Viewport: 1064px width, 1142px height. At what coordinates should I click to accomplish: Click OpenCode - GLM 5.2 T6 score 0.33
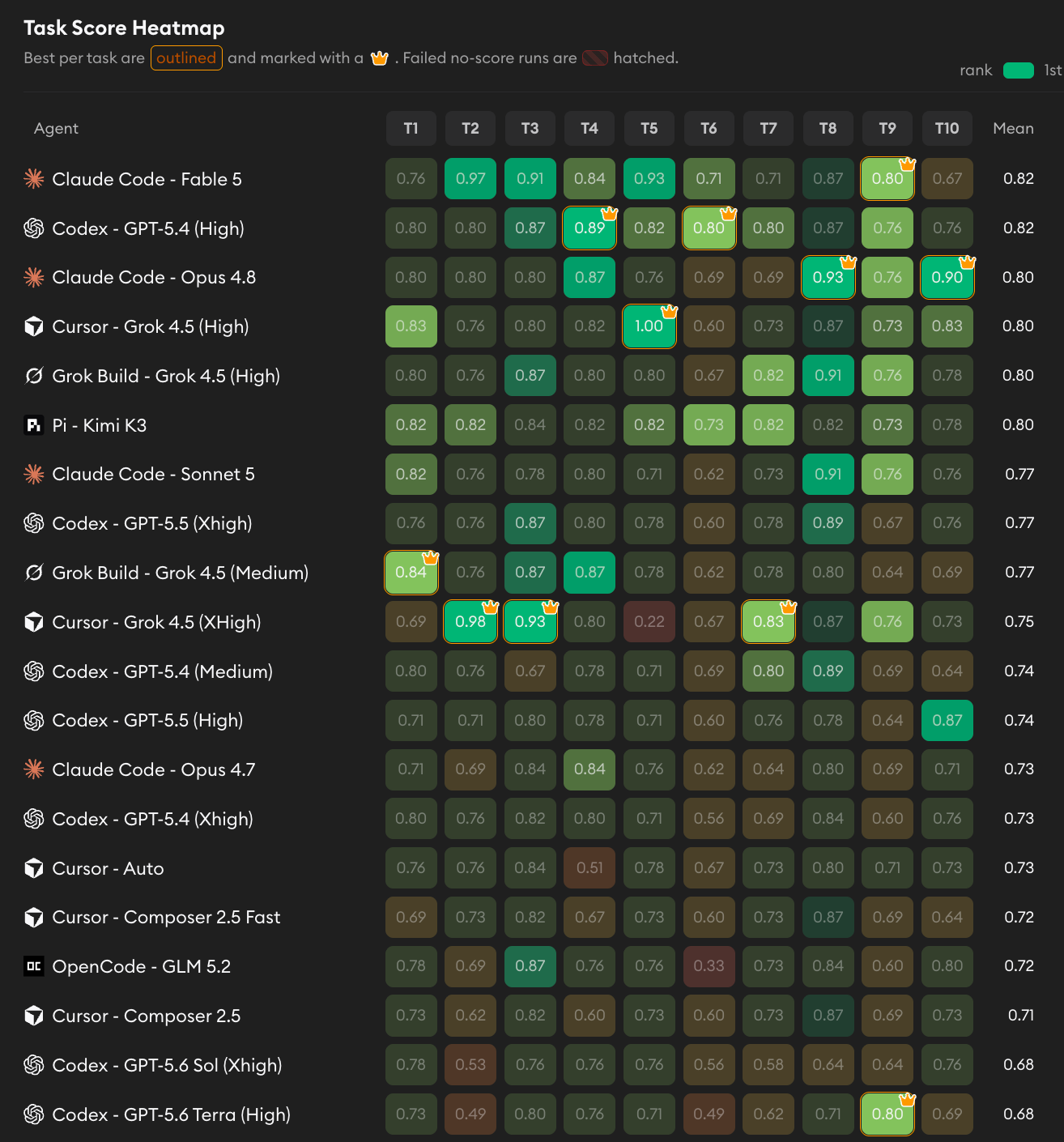tap(709, 965)
